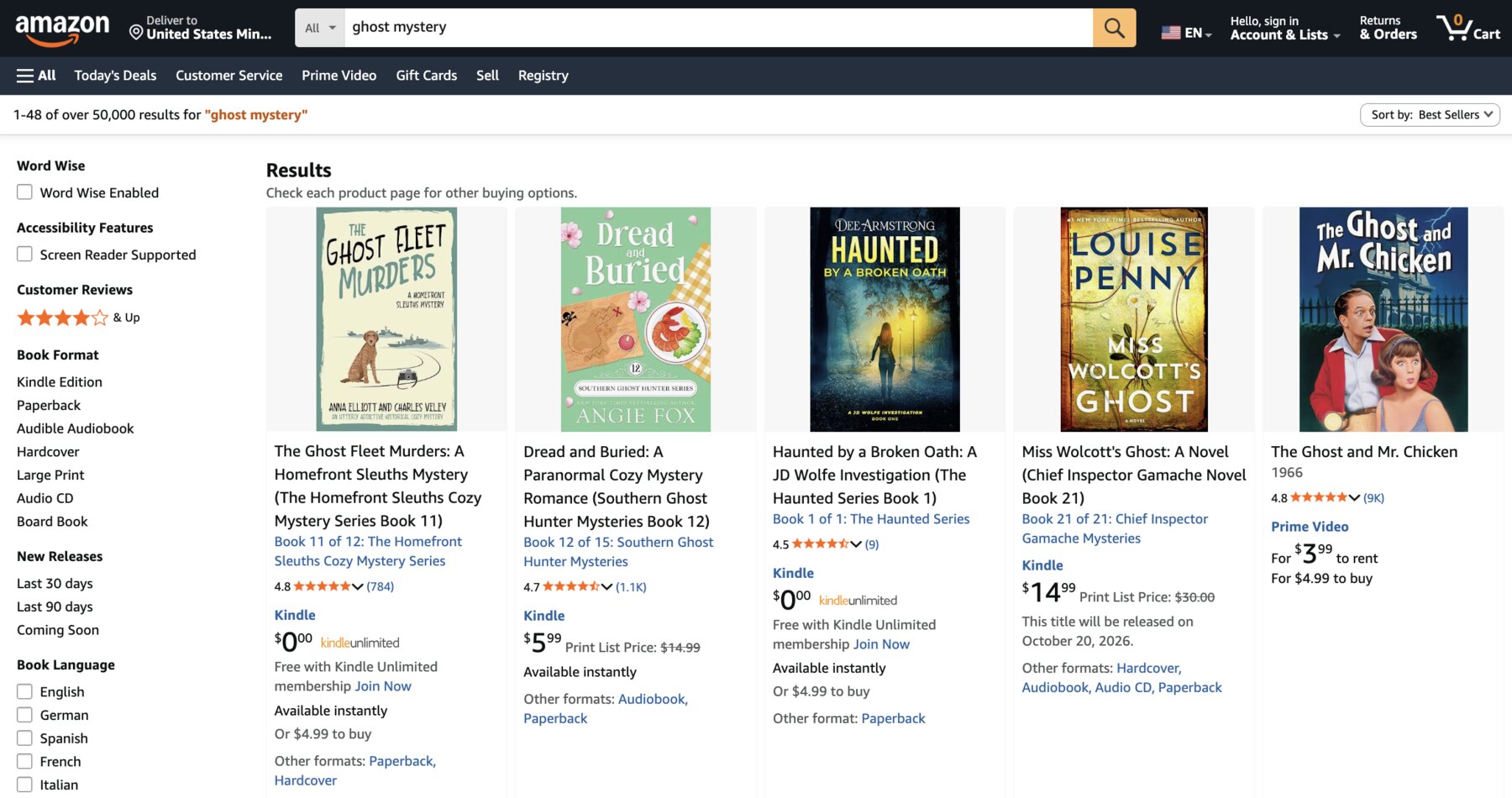Screen dimensions: 1512x798
Task: Select Large Print format filter
Action: click(50, 475)
